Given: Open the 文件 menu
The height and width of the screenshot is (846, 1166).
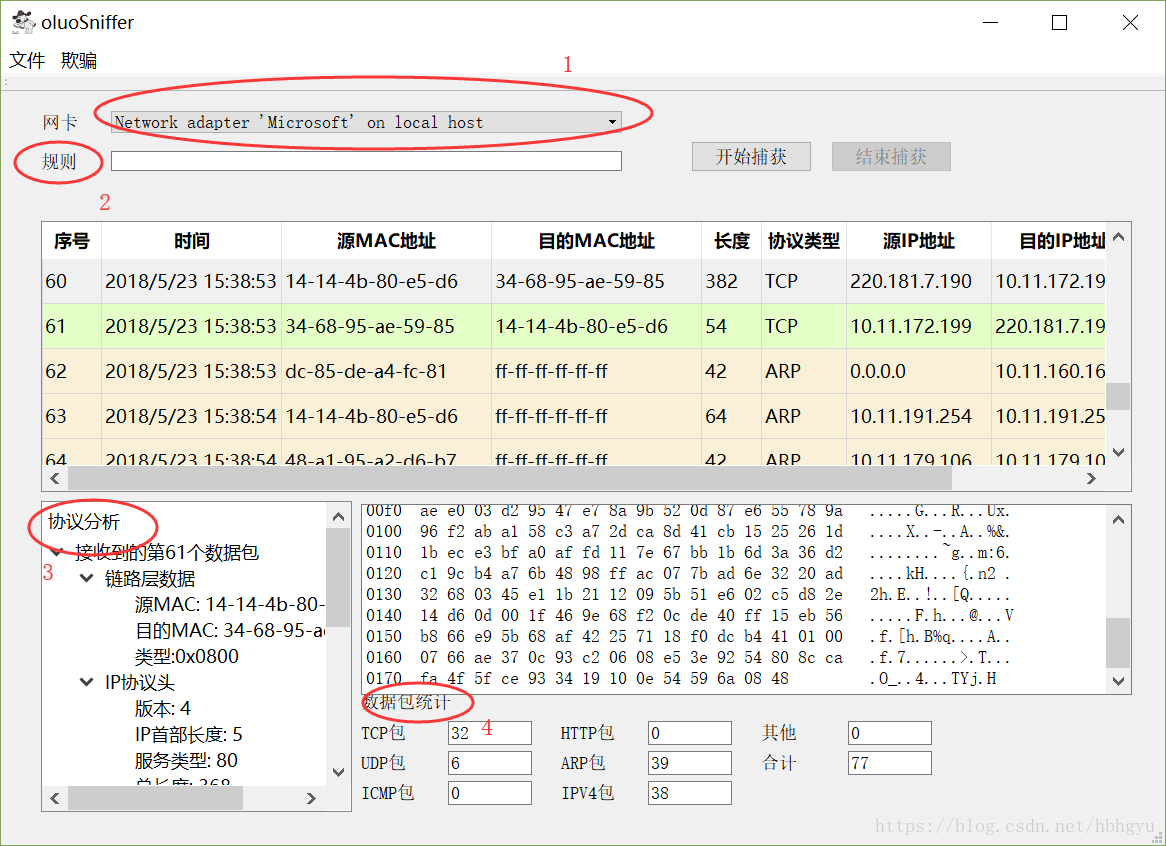Looking at the screenshot, I should click(27, 60).
